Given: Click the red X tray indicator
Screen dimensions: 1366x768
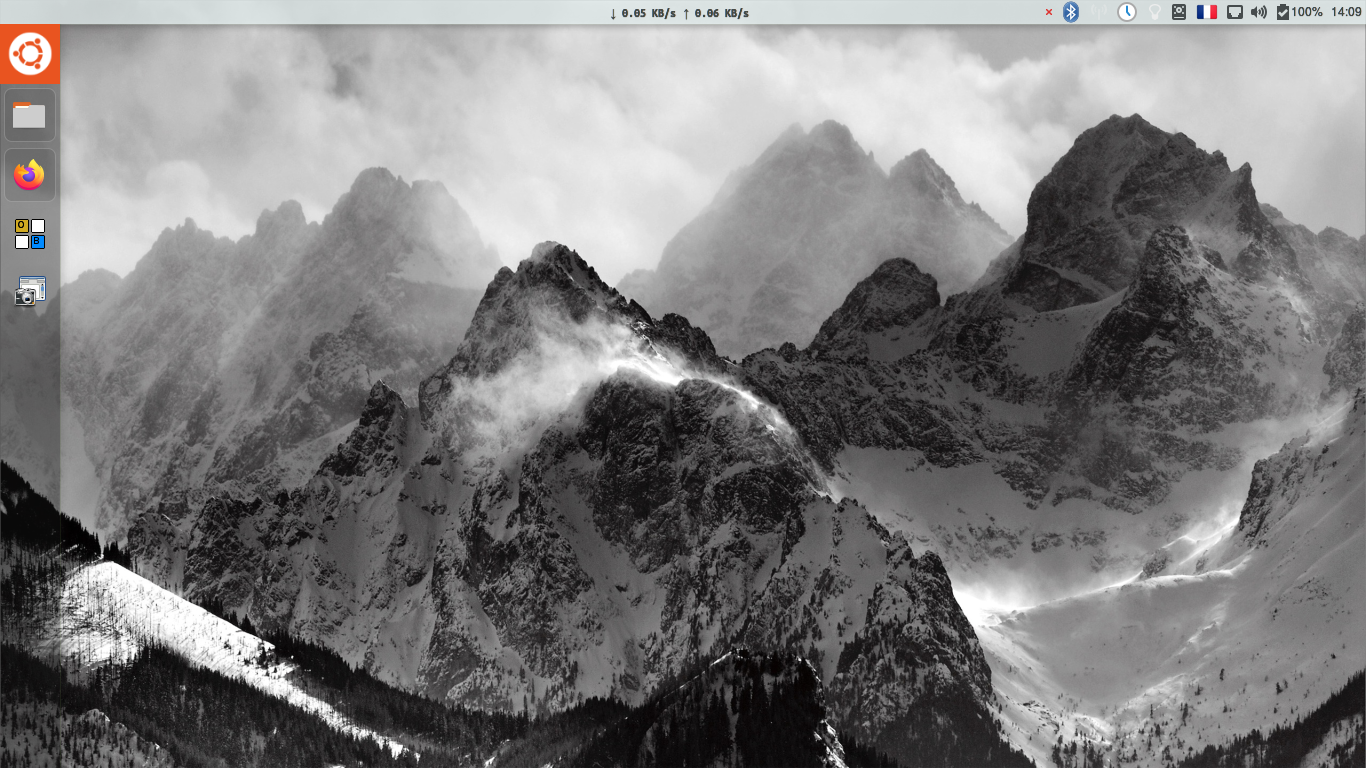Looking at the screenshot, I should (1048, 12).
